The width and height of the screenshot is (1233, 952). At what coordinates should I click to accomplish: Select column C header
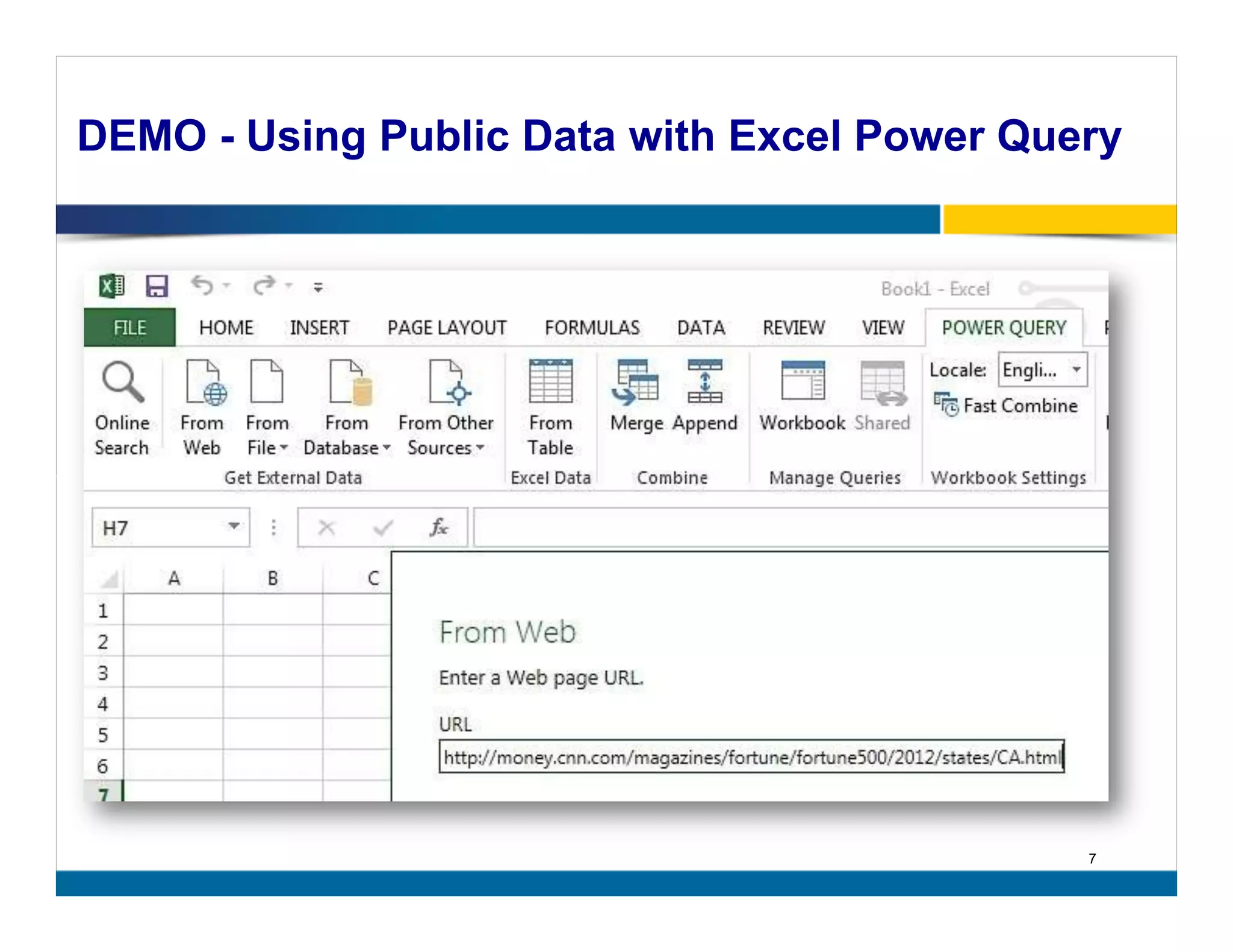pyautogui.click(x=358, y=578)
